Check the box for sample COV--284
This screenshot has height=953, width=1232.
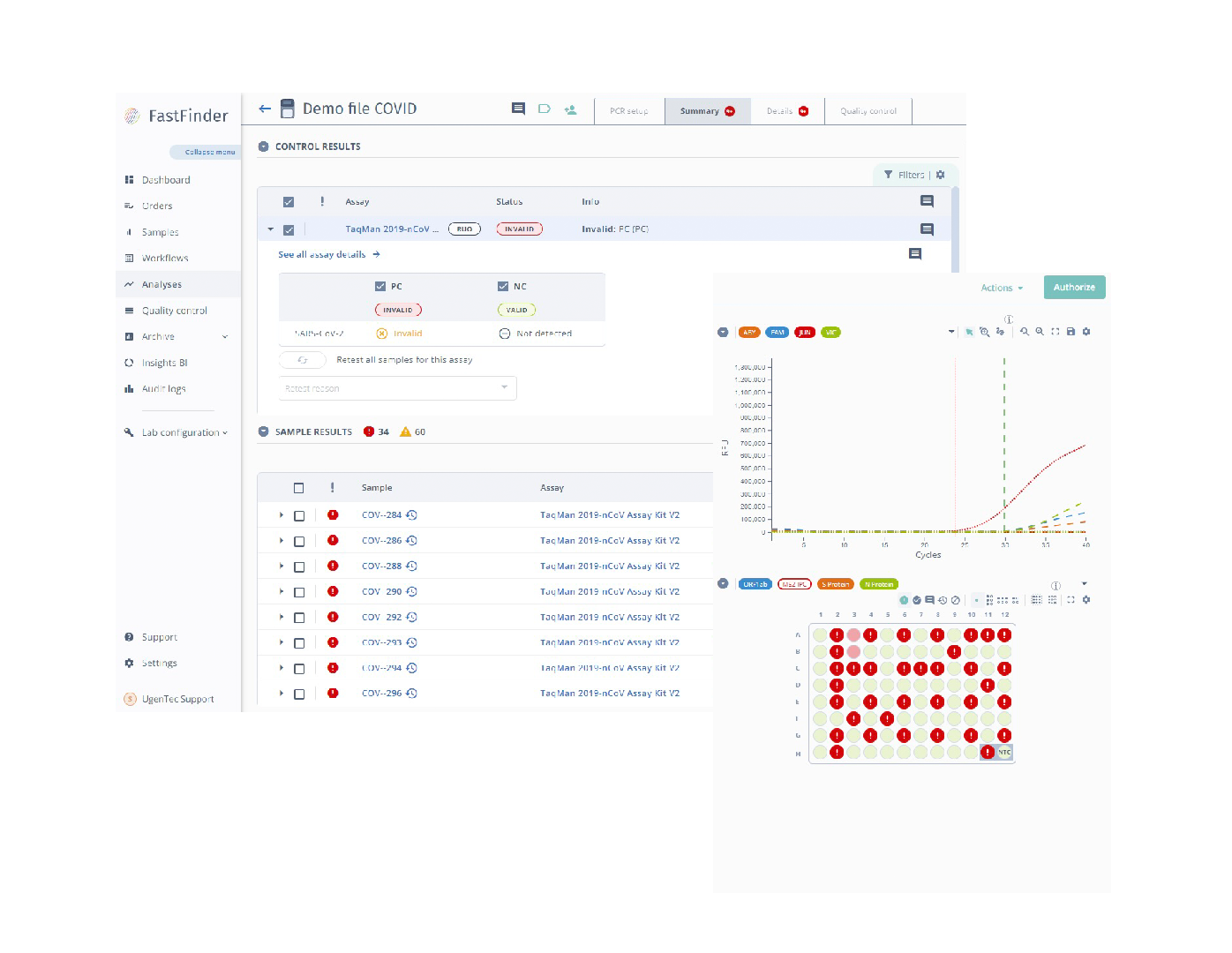coord(299,516)
